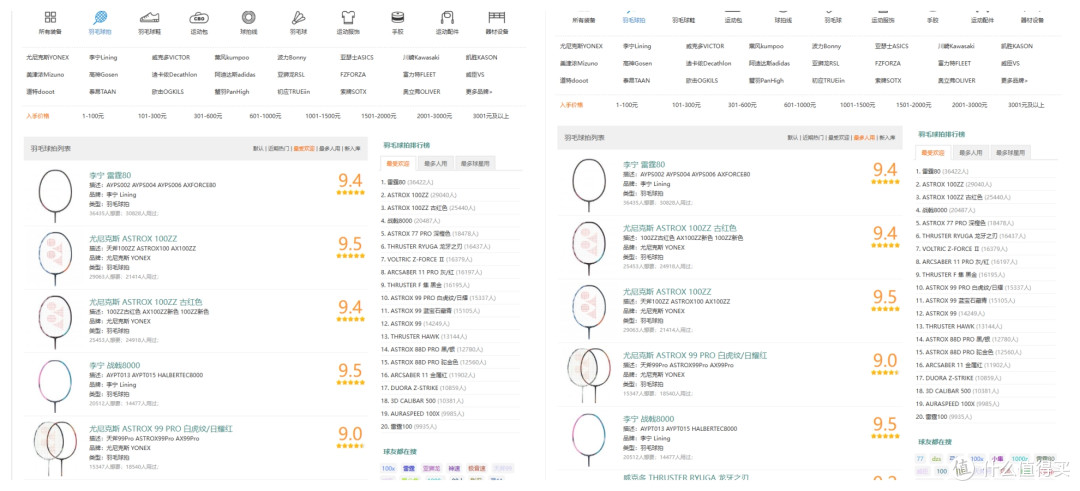
Task: Filter price 3001元及以上 in left page
Action: (491, 116)
